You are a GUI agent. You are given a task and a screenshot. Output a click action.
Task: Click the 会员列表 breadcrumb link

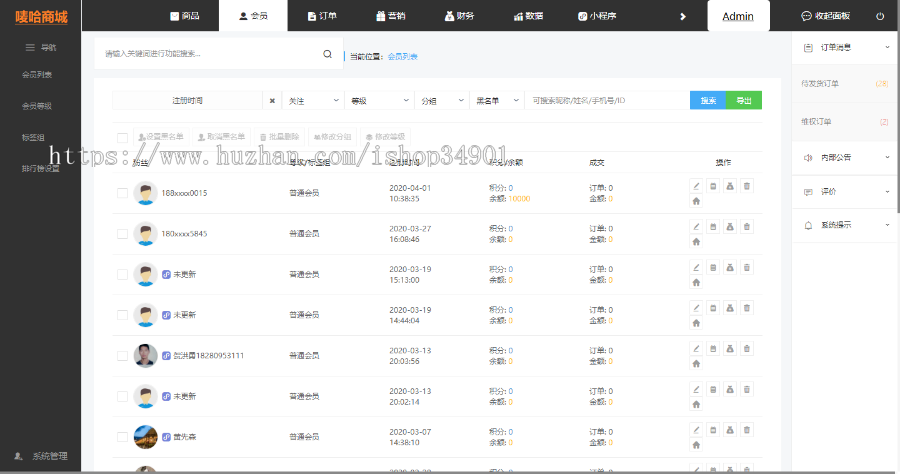tap(402, 57)
